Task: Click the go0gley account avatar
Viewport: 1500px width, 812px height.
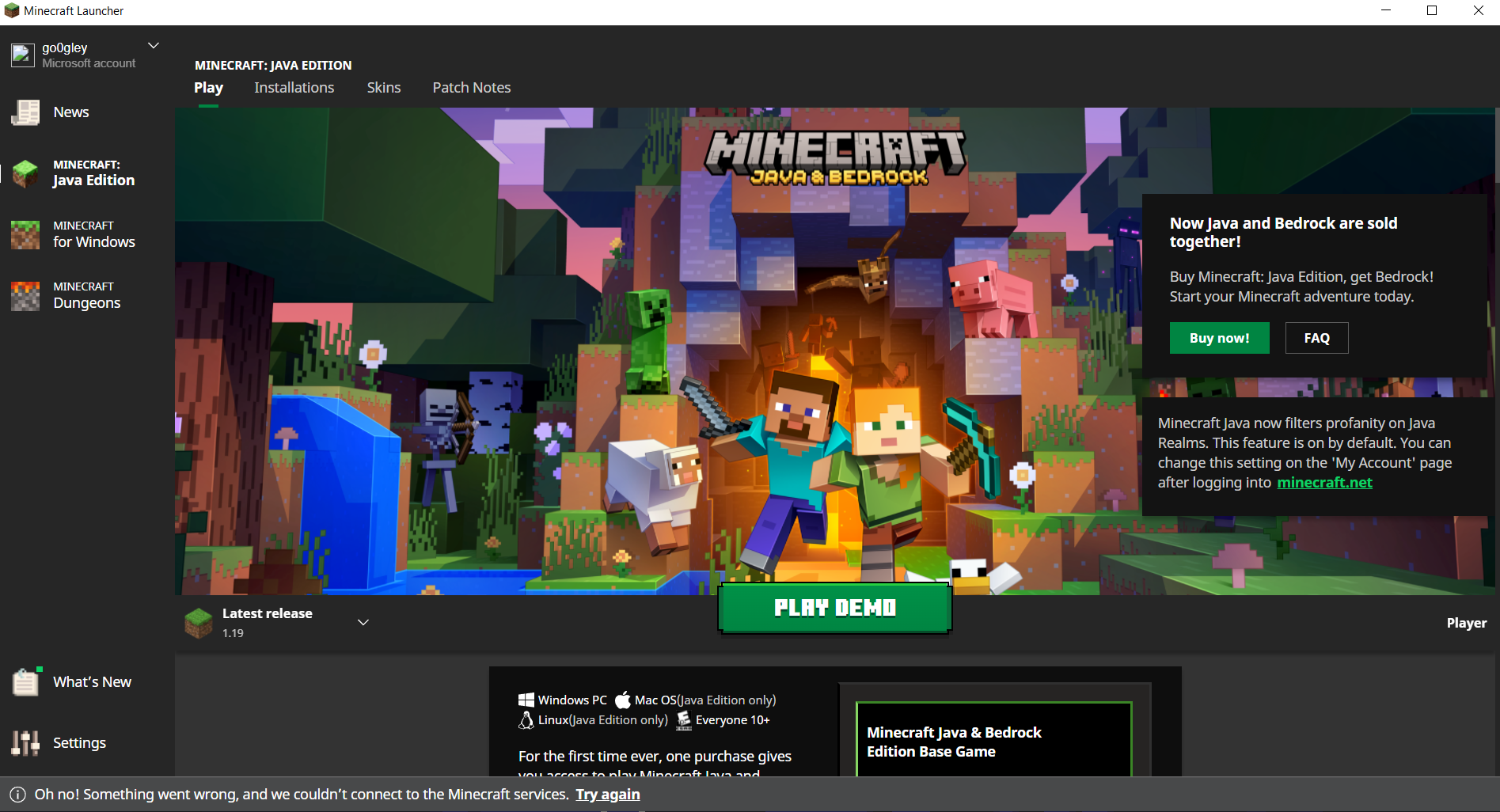Action: [22, 55]
